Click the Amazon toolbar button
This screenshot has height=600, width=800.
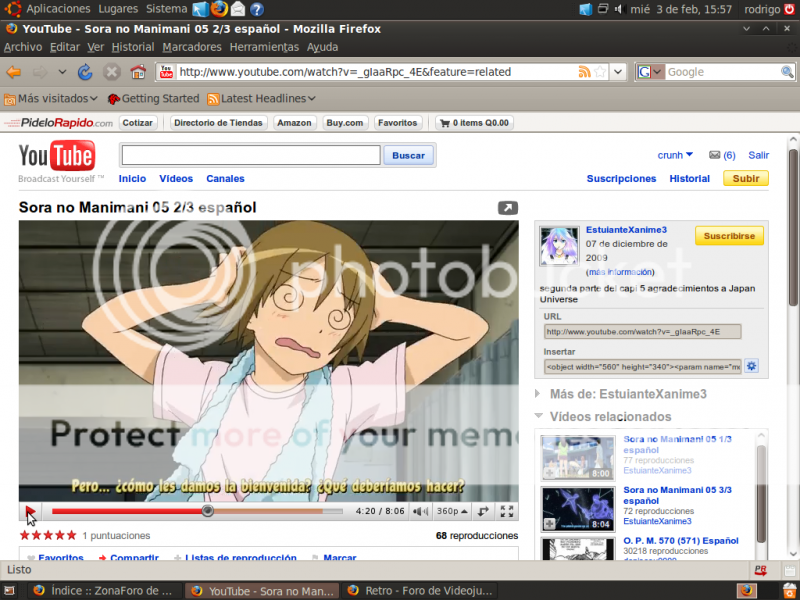[294, 123]
